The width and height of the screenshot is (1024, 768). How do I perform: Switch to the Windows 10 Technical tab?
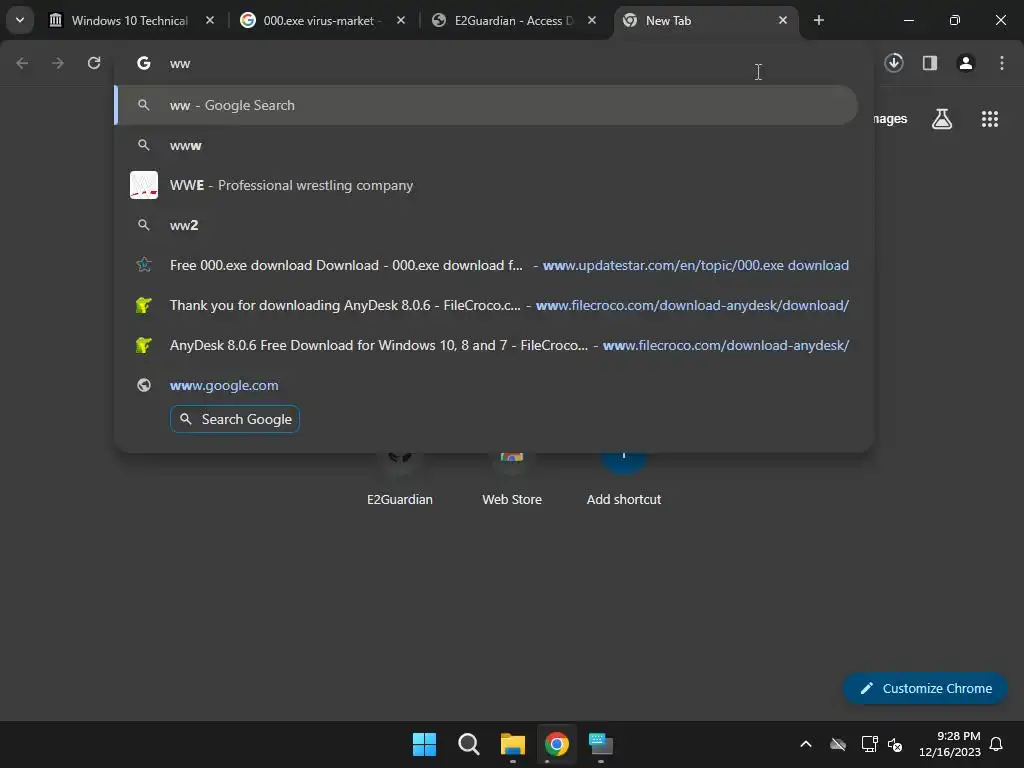coord(129,20)
